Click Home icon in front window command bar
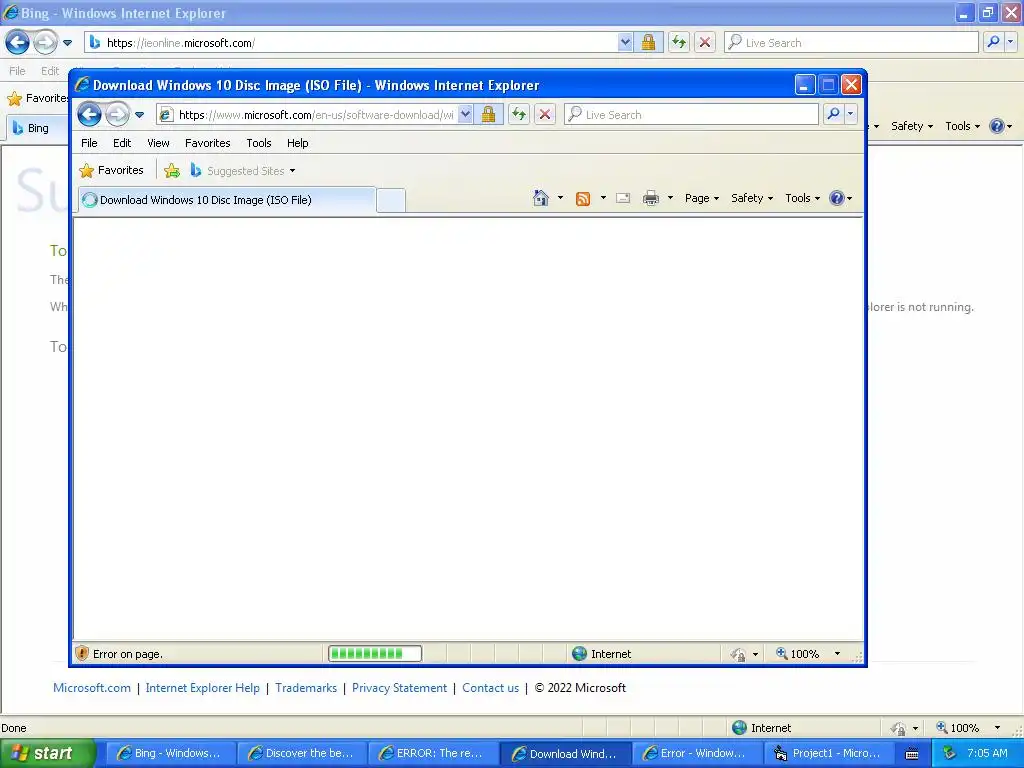Image resolution: width=1024 pixels, height=768 pixels. tap(541, 198)
